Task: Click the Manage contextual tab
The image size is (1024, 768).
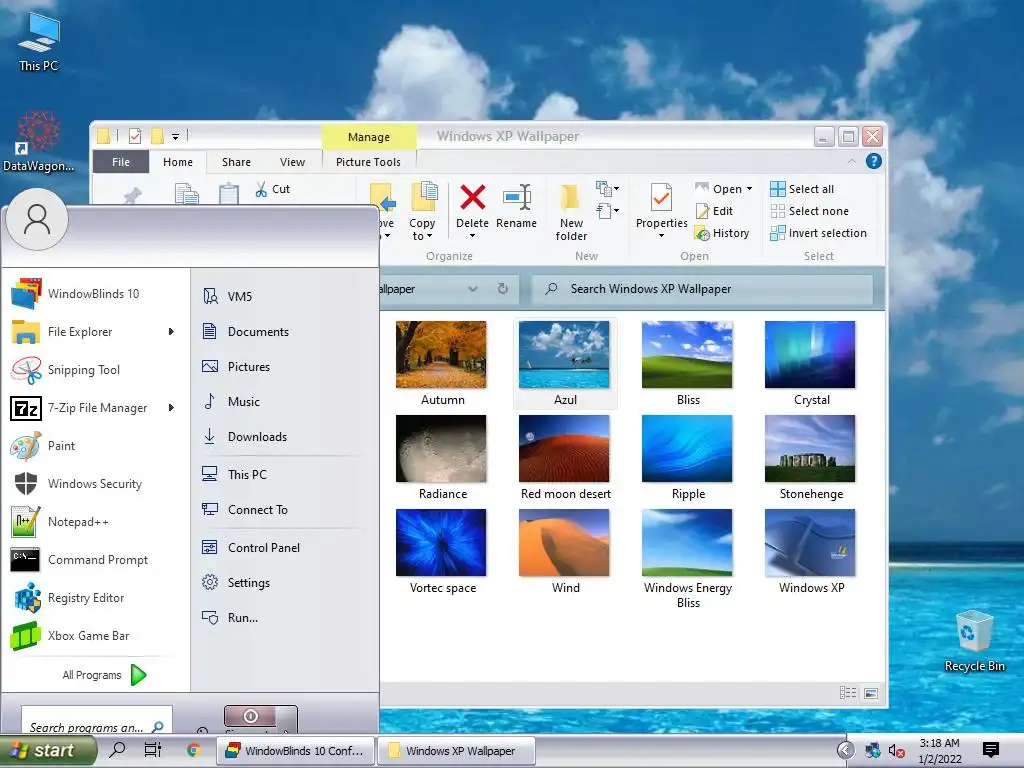Action: (x=369, y=136)
